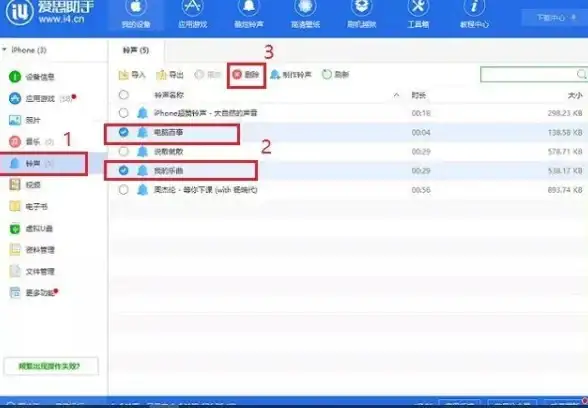Viewport: 588px width, 408px height.
Task: Click the 00:04 duration cell
Action: point(421,132)
